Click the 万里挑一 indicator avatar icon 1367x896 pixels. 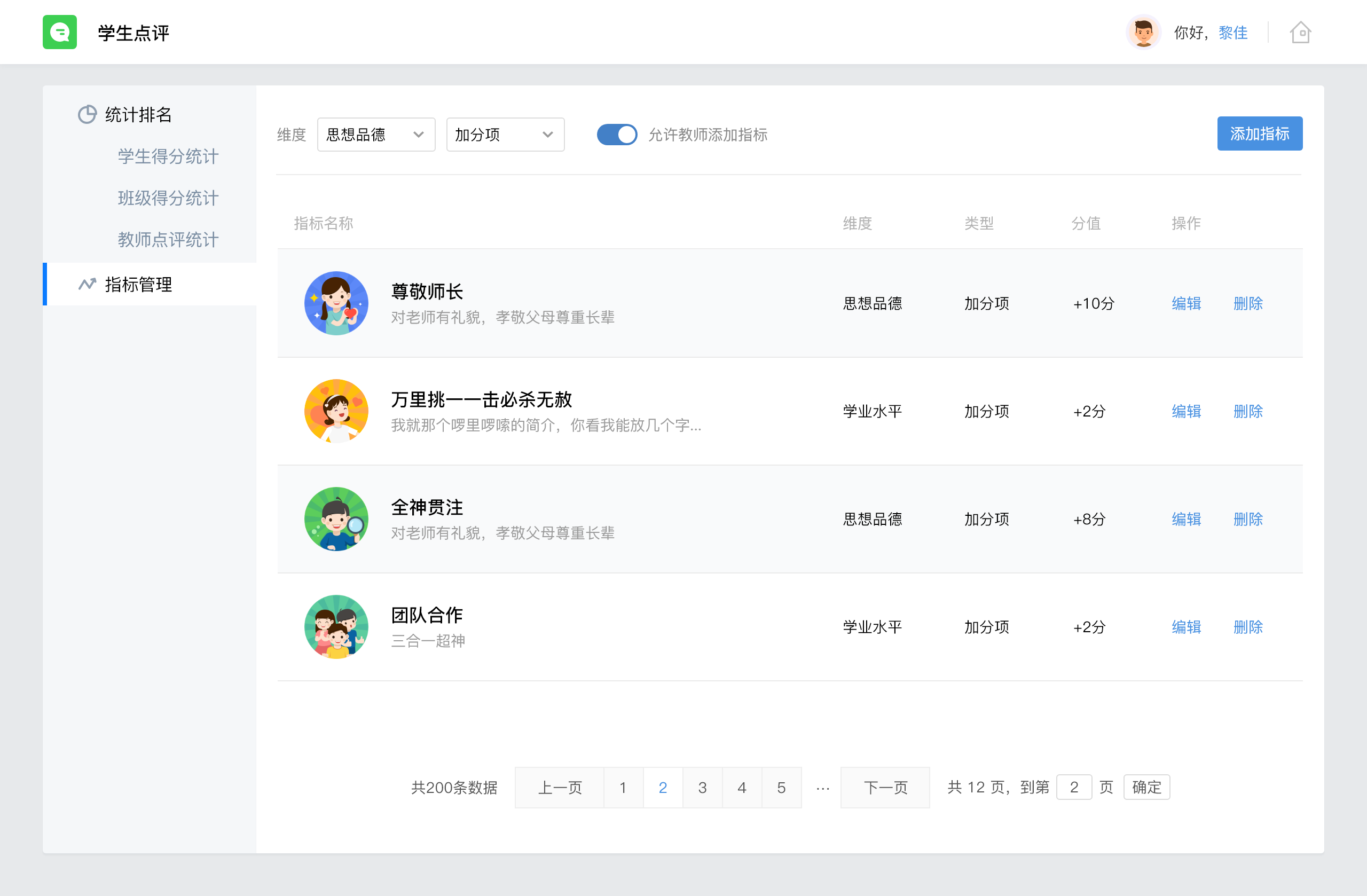pos(336,411)
